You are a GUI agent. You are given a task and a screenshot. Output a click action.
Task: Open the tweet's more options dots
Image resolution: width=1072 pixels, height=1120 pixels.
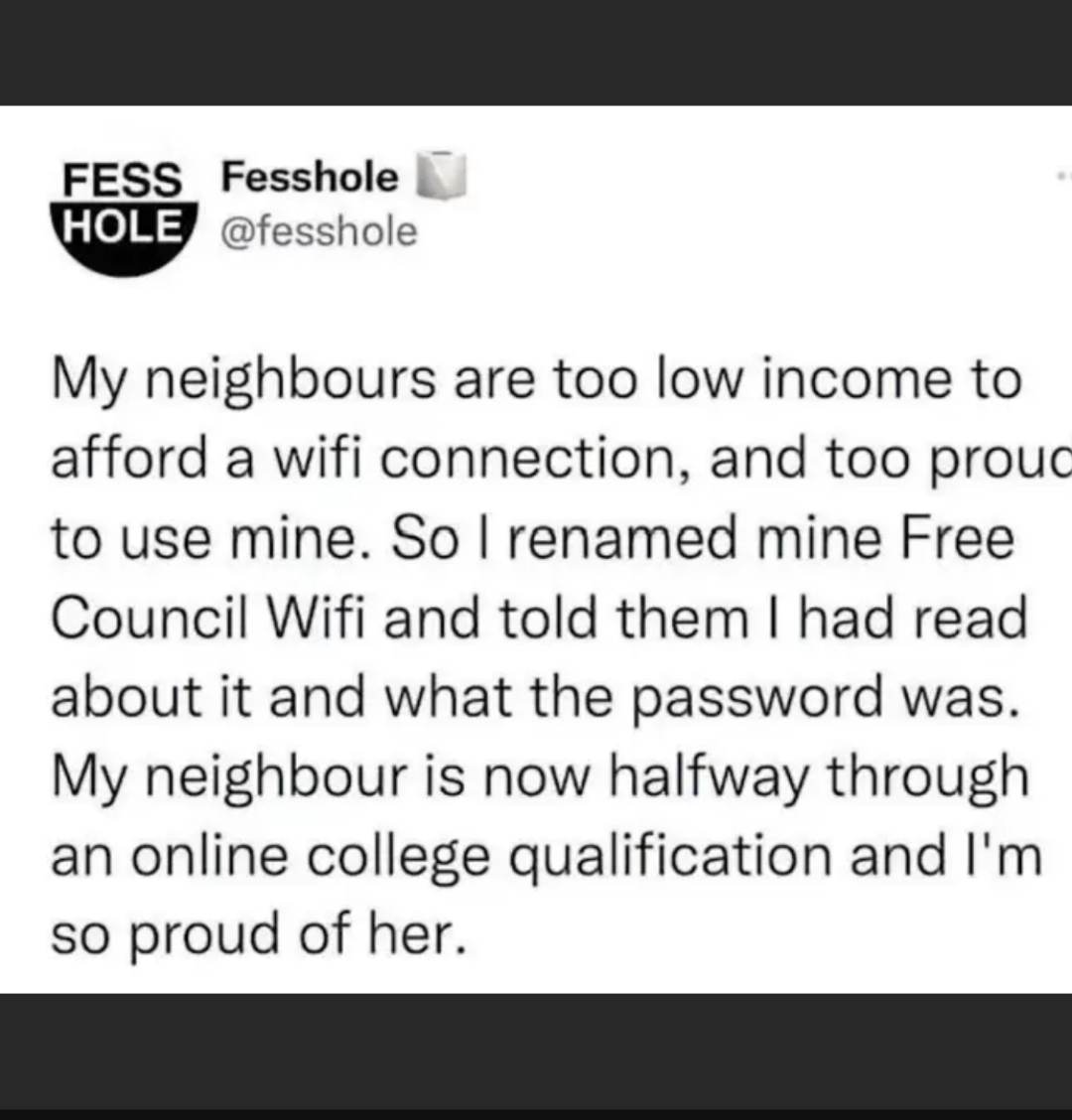1063,177
